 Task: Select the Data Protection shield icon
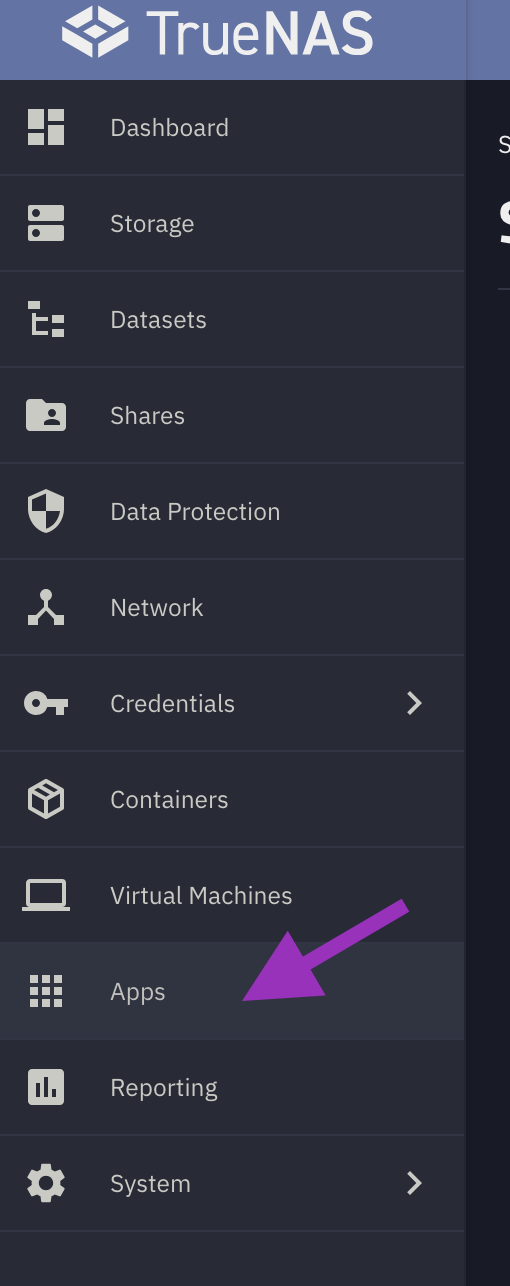coord(46,512)
